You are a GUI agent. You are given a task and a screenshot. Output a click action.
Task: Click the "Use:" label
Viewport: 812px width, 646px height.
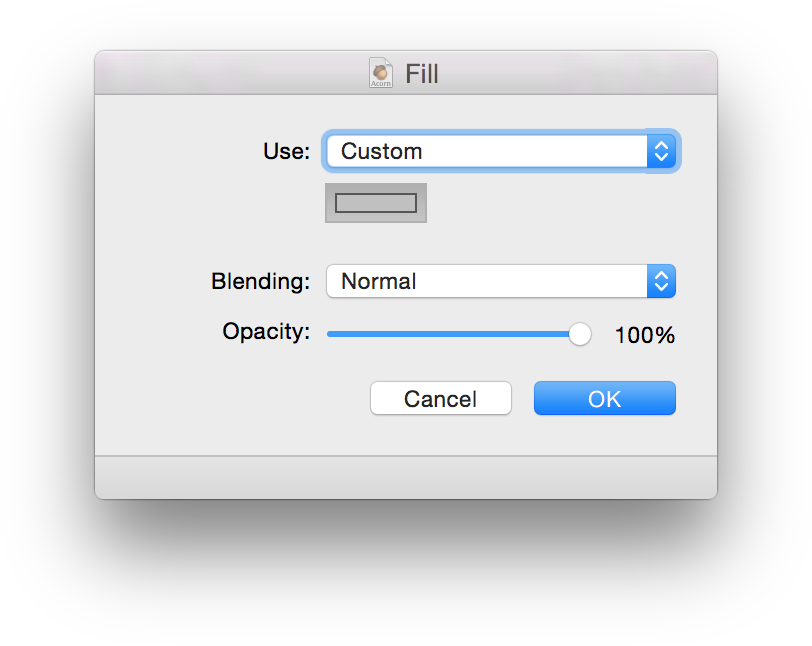(287, 152)
